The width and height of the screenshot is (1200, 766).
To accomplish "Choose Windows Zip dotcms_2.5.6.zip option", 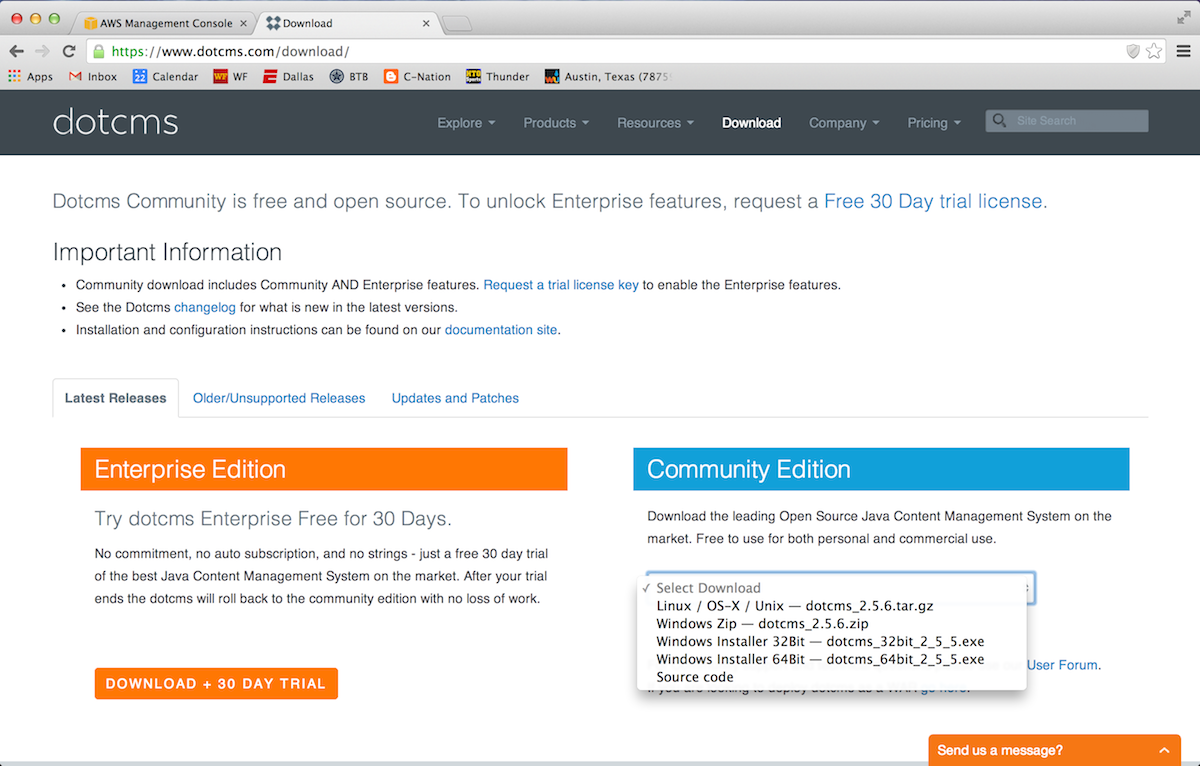I will point(832,624).
